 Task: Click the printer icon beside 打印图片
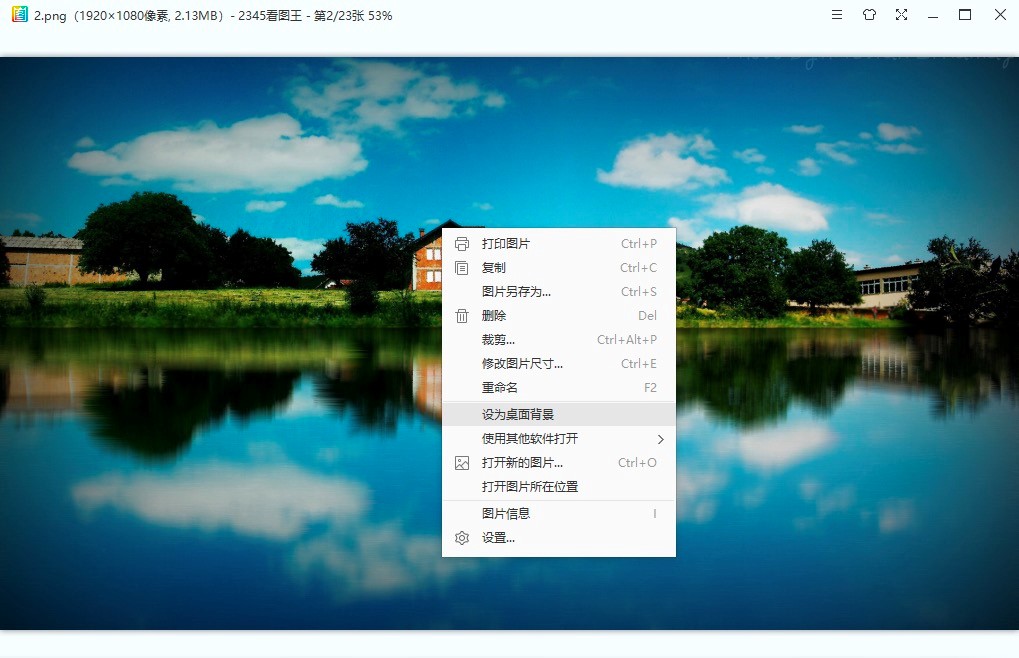click(461, 244)
